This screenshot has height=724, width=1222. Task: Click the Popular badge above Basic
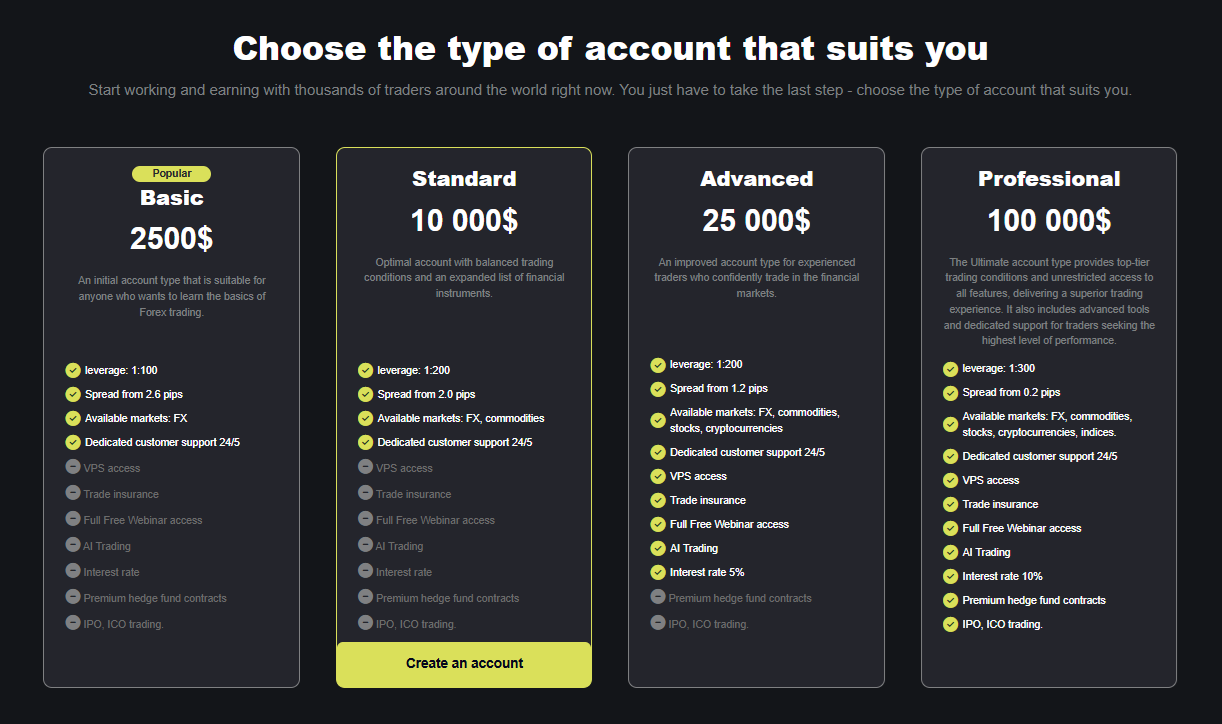click(171, 173)
